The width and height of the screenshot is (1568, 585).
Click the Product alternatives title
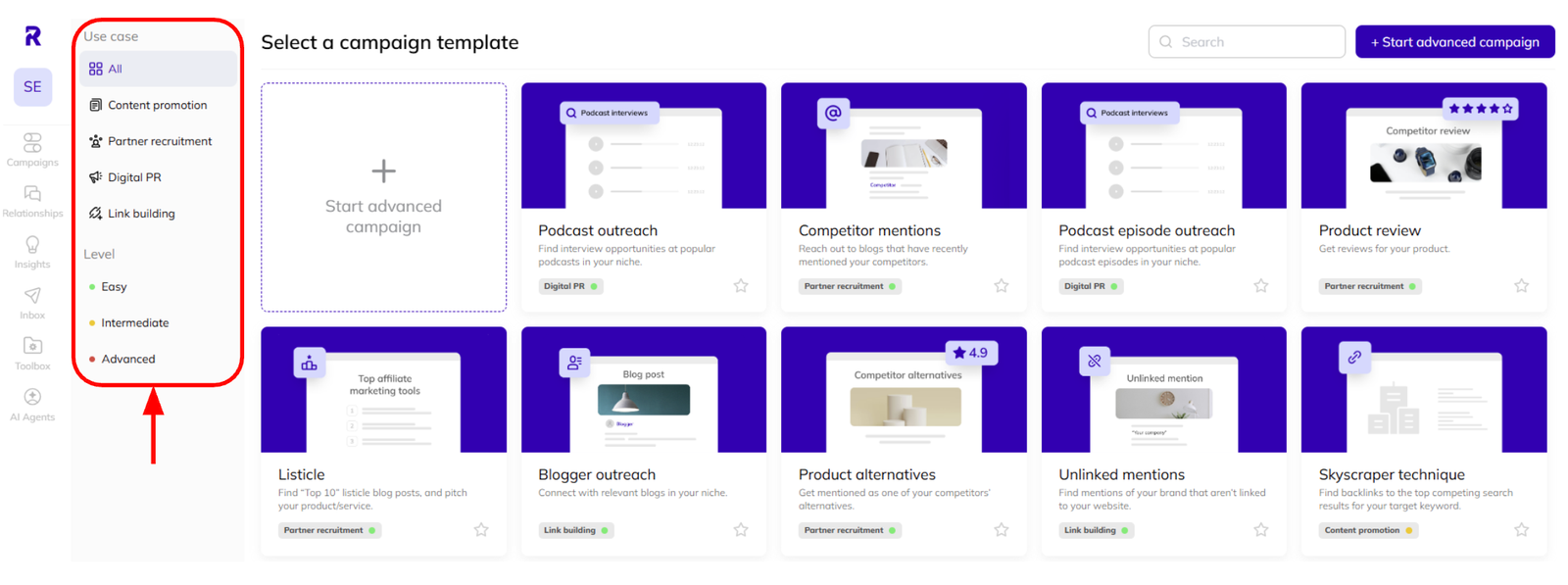(867, 475)
